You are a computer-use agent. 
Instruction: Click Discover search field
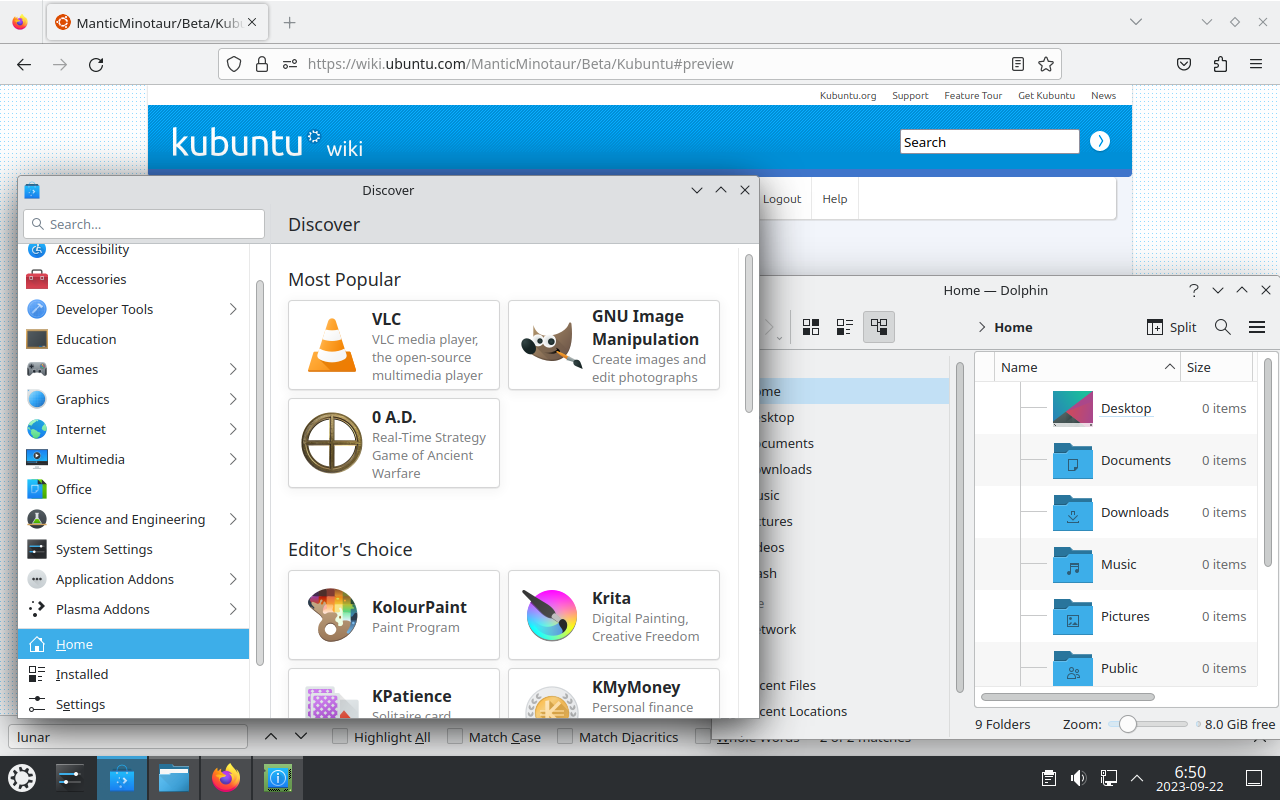point(144,224)
